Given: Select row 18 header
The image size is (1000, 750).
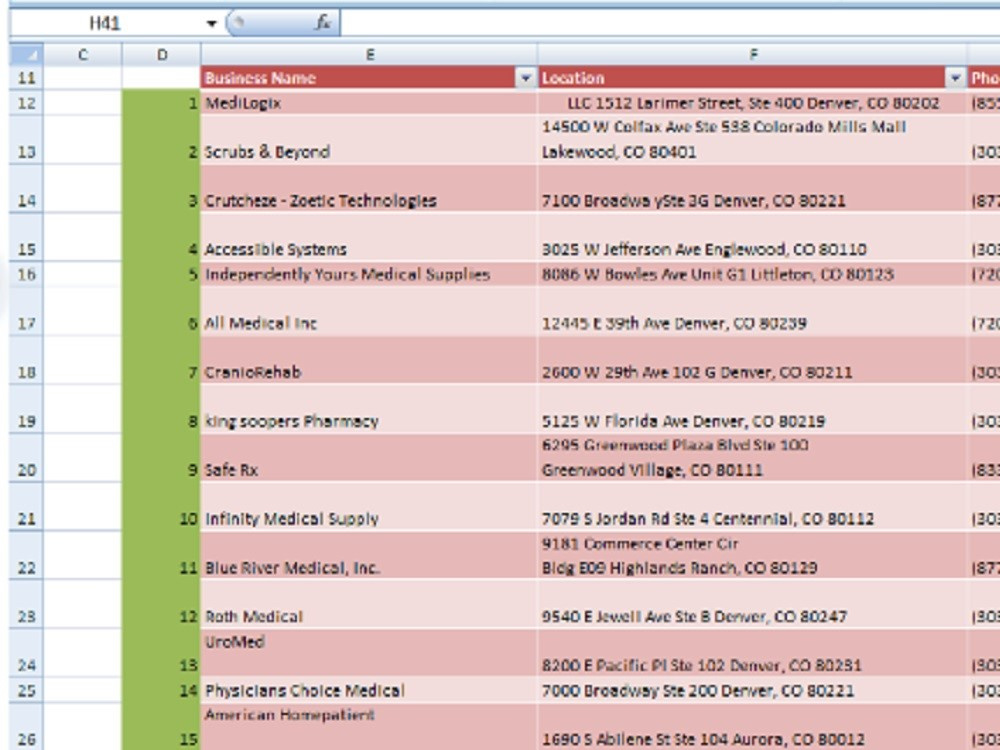Looking at the screenshot, I should point(26,360).
